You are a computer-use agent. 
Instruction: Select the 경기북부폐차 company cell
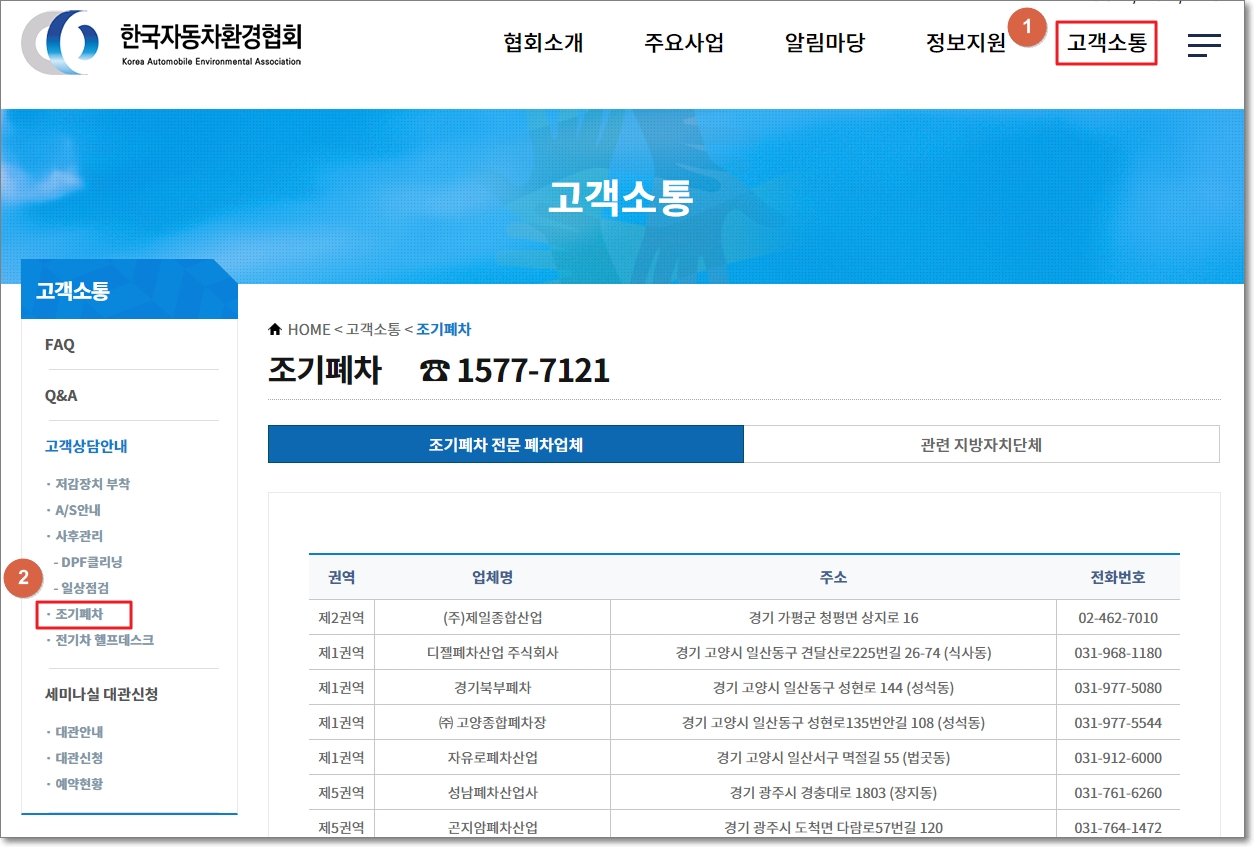pyautogui.click(x=492, y=688)
